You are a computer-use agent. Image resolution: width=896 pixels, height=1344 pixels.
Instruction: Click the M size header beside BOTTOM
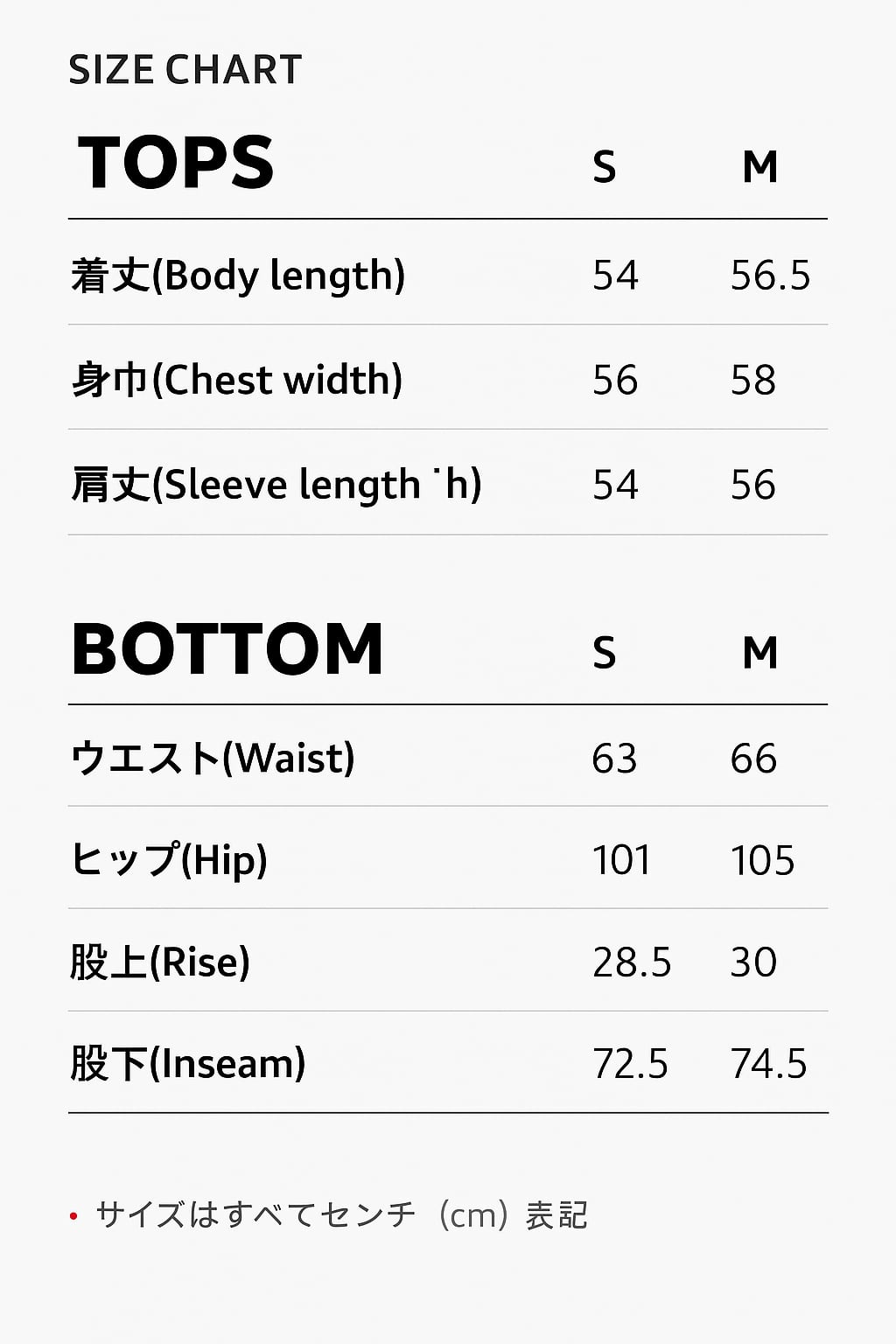pyautogui.click(x=759, y=653)
